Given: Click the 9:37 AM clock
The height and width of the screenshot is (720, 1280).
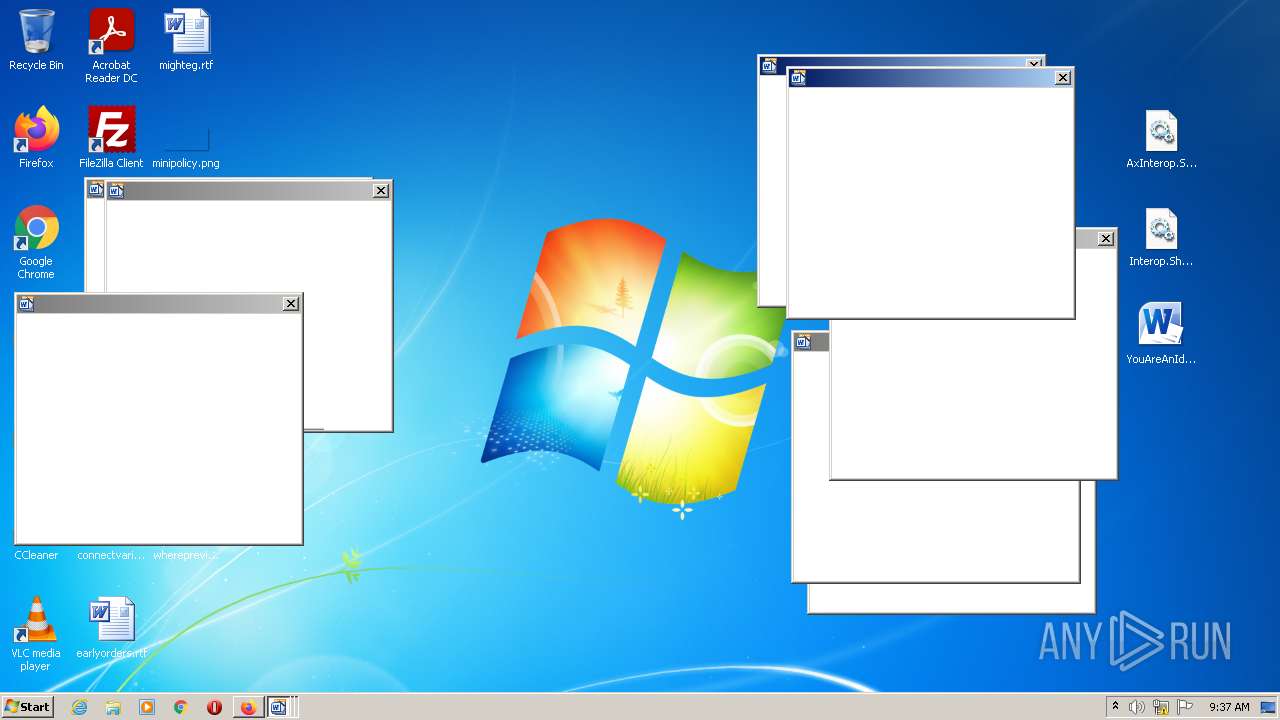Looking at the screenshot, I should [1229, 707].
